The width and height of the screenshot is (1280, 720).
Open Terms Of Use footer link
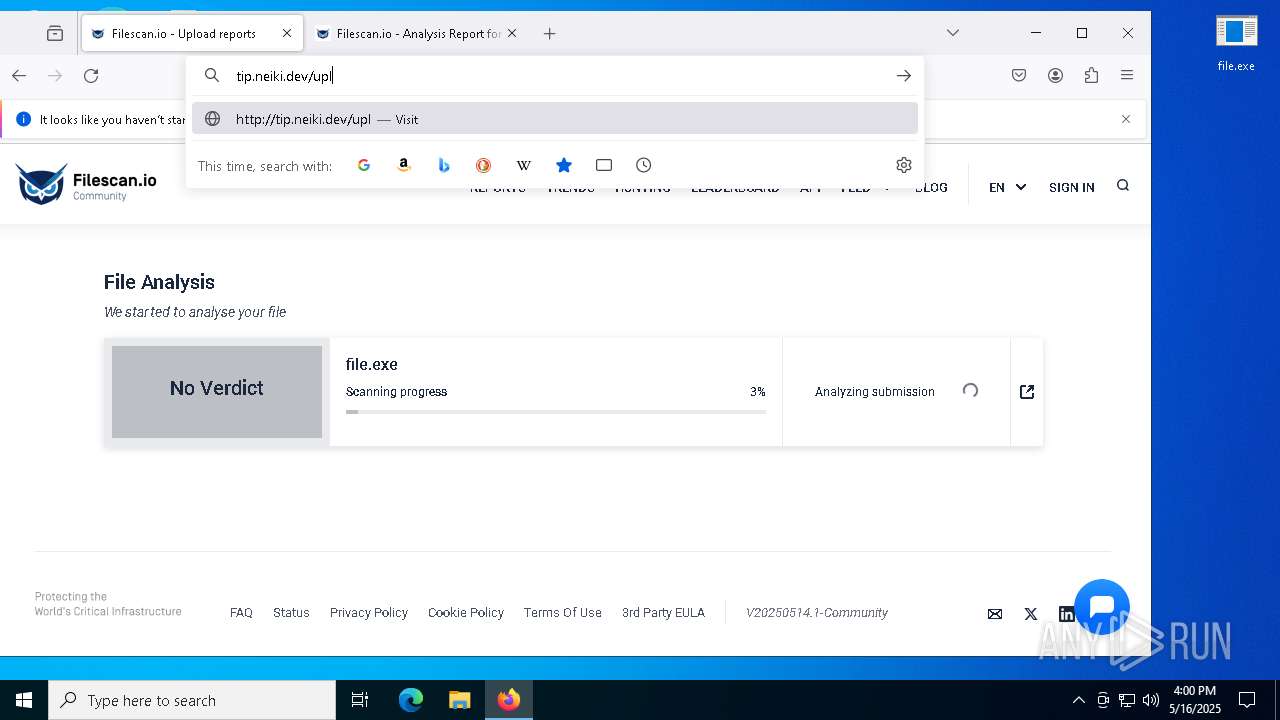tap(563, 613)
